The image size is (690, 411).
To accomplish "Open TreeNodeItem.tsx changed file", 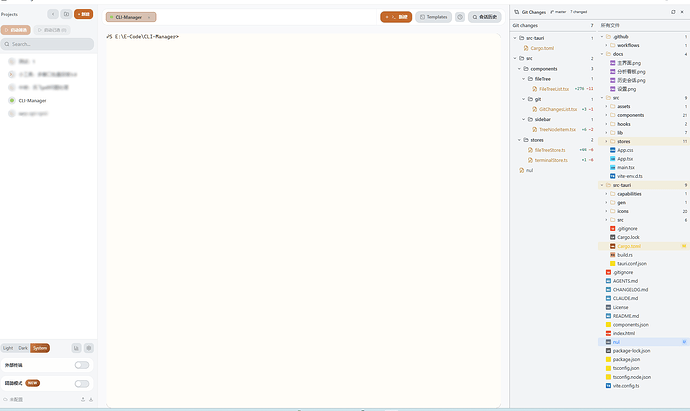I will tap(557, 129).
